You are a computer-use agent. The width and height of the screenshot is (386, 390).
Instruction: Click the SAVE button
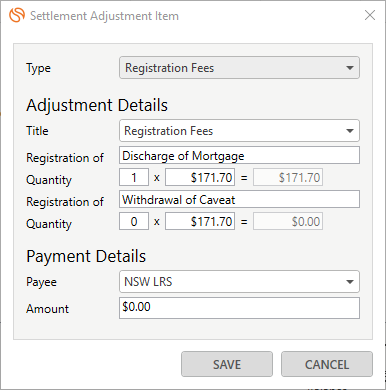coord(227,364)
